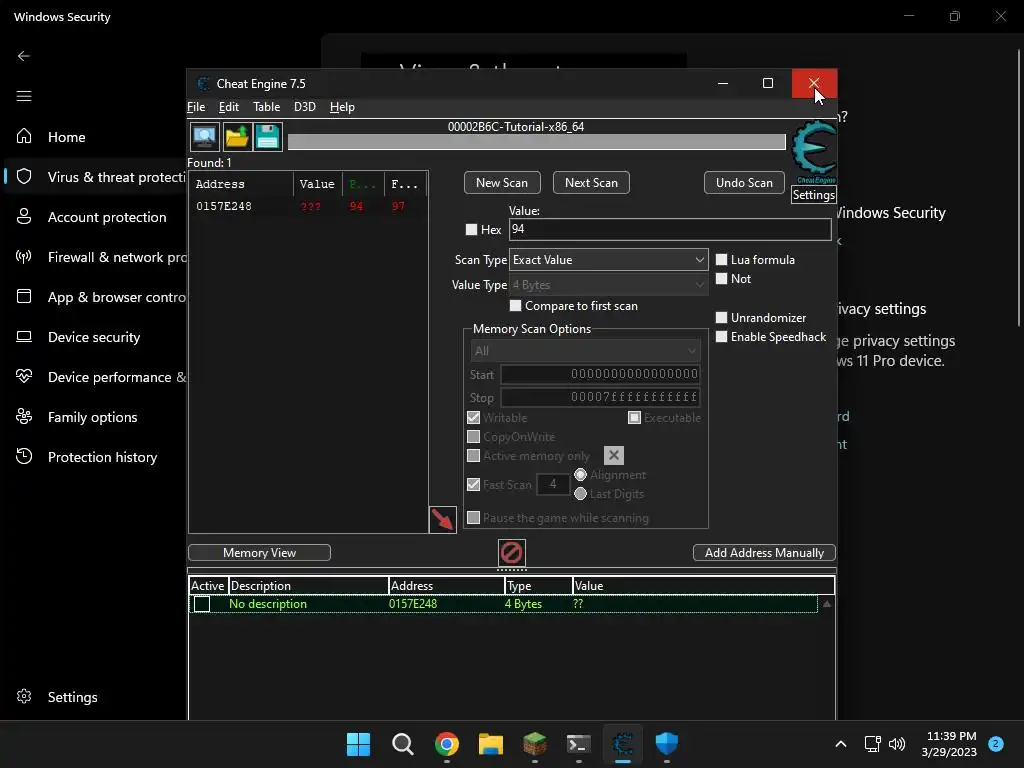
Task: Toggle the Windows Security hamburger menu
Action: pyautogui.click(x=24, y=96)
